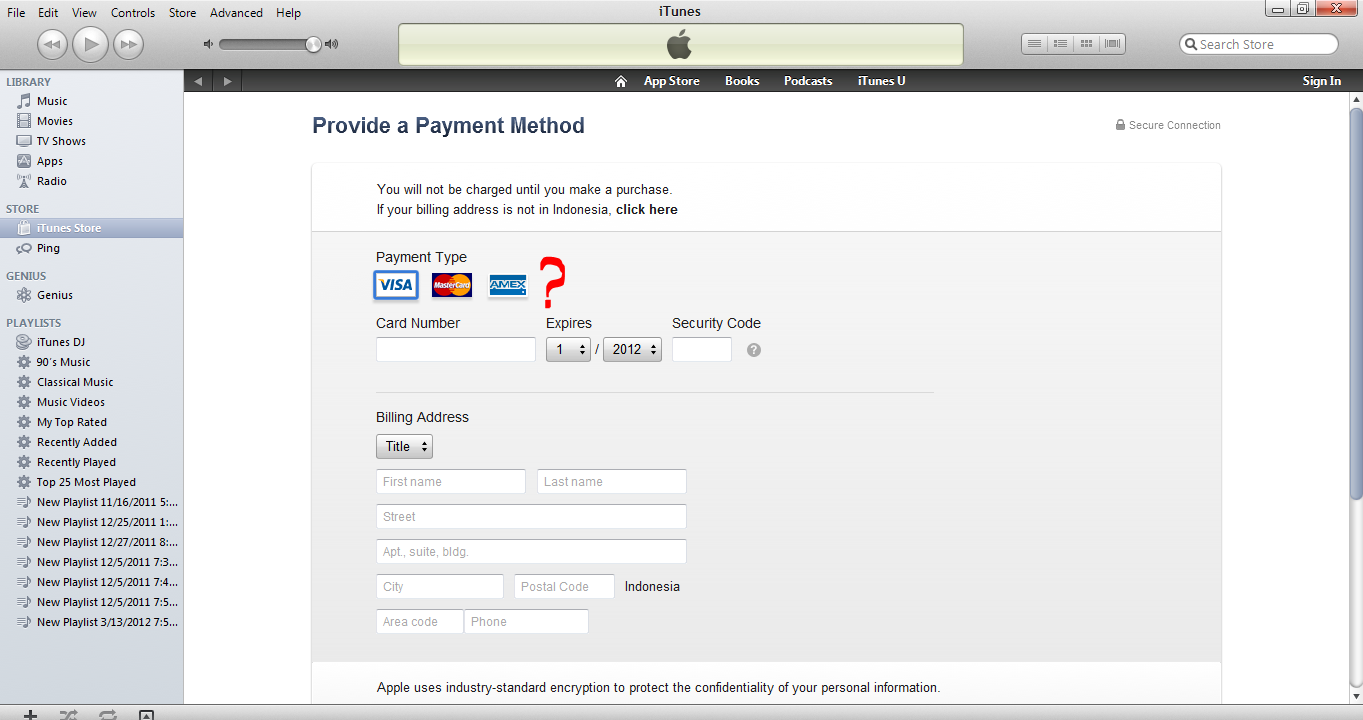Start playback with the Play button

[x=90, y=44]
